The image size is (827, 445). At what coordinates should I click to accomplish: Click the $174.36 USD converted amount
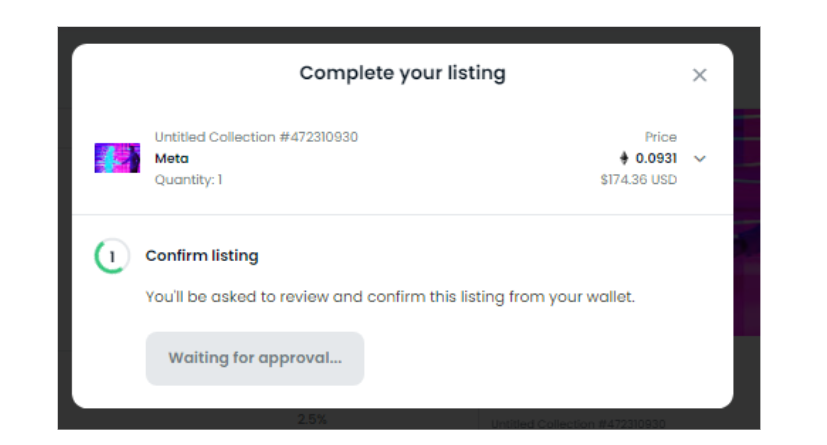tap(638, 180)
